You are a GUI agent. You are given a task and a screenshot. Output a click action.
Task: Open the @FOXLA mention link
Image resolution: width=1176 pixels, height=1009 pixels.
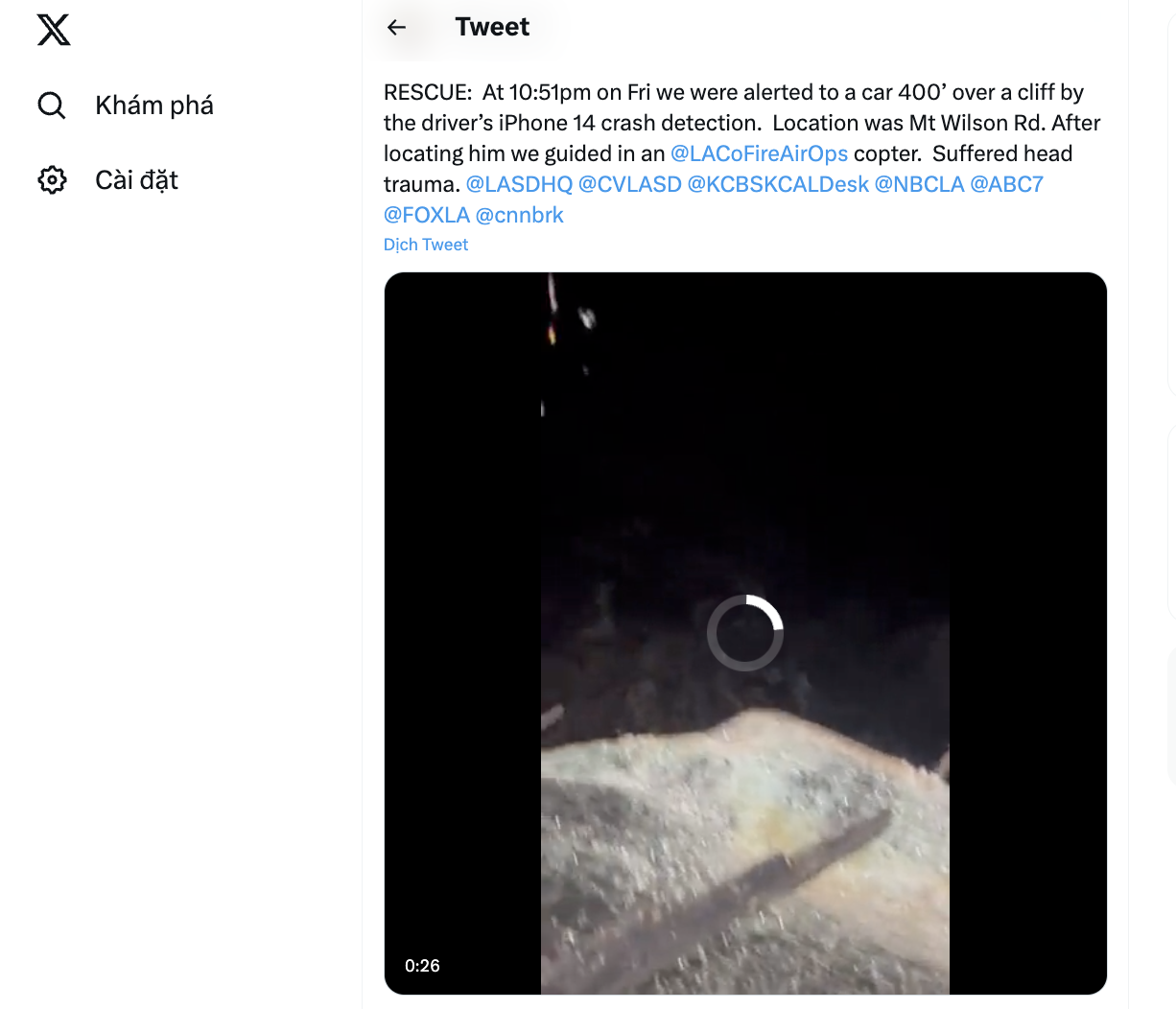click(427, 215)
